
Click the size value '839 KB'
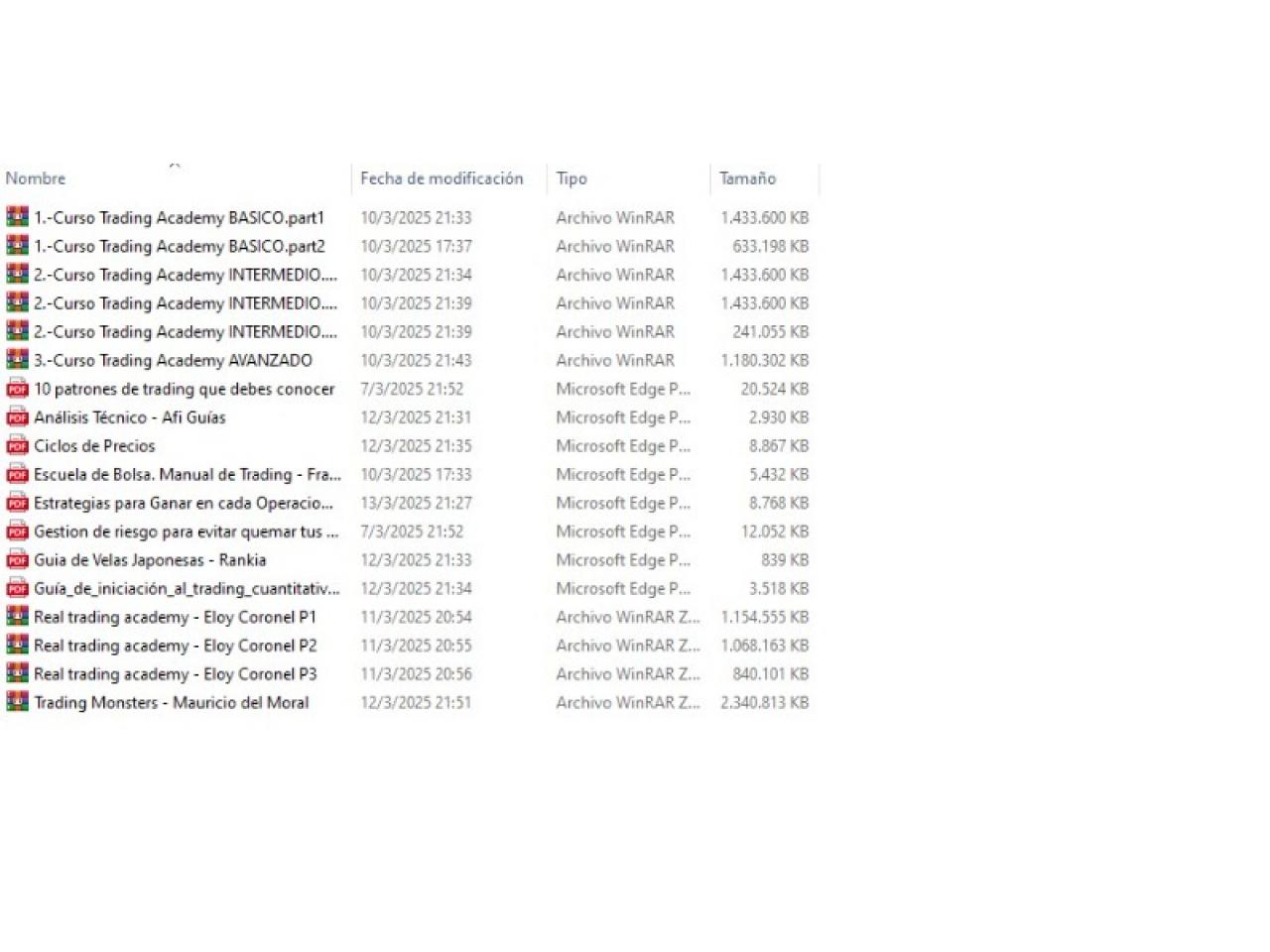785,560
